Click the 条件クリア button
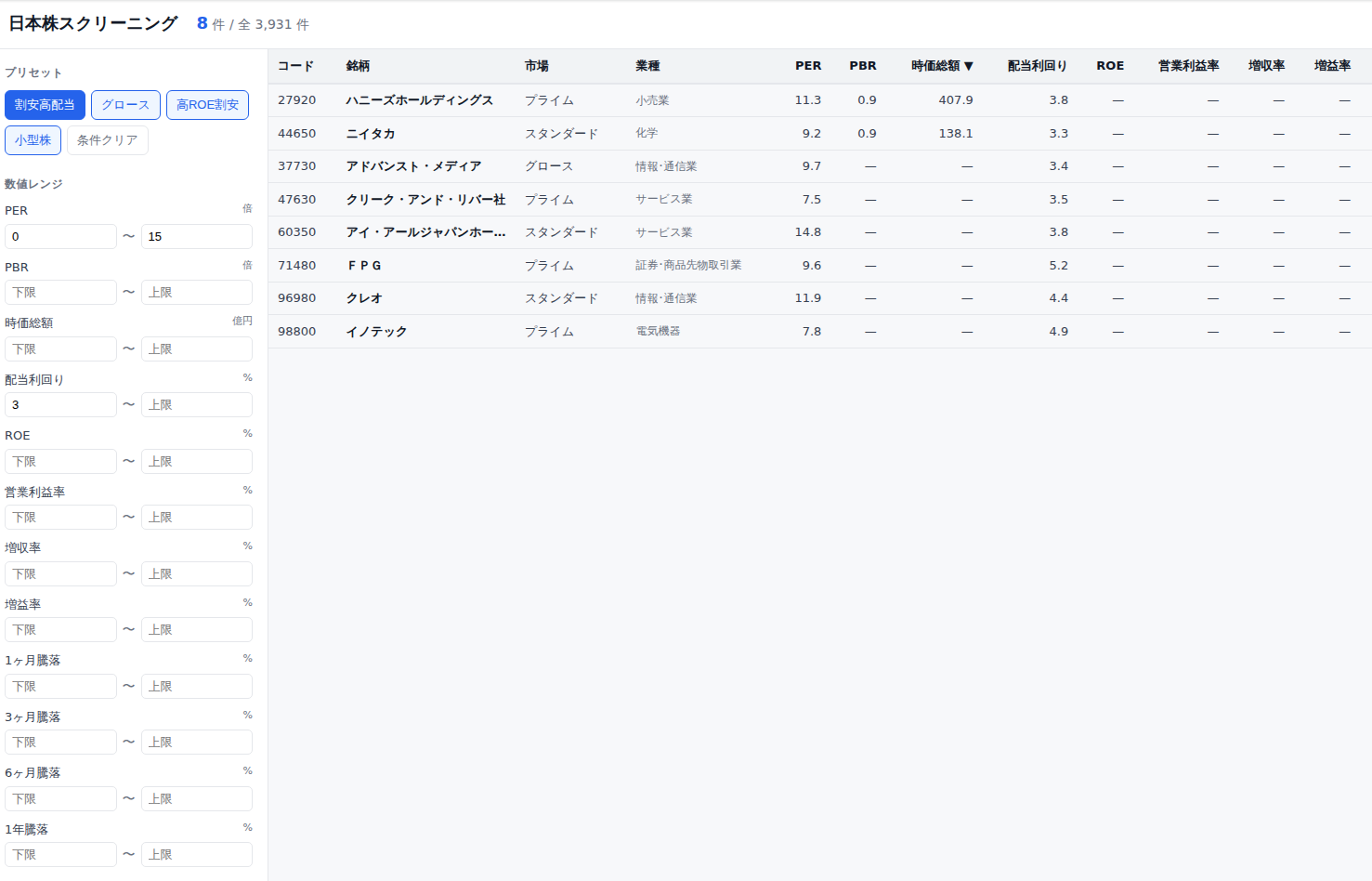 [107, 140]
